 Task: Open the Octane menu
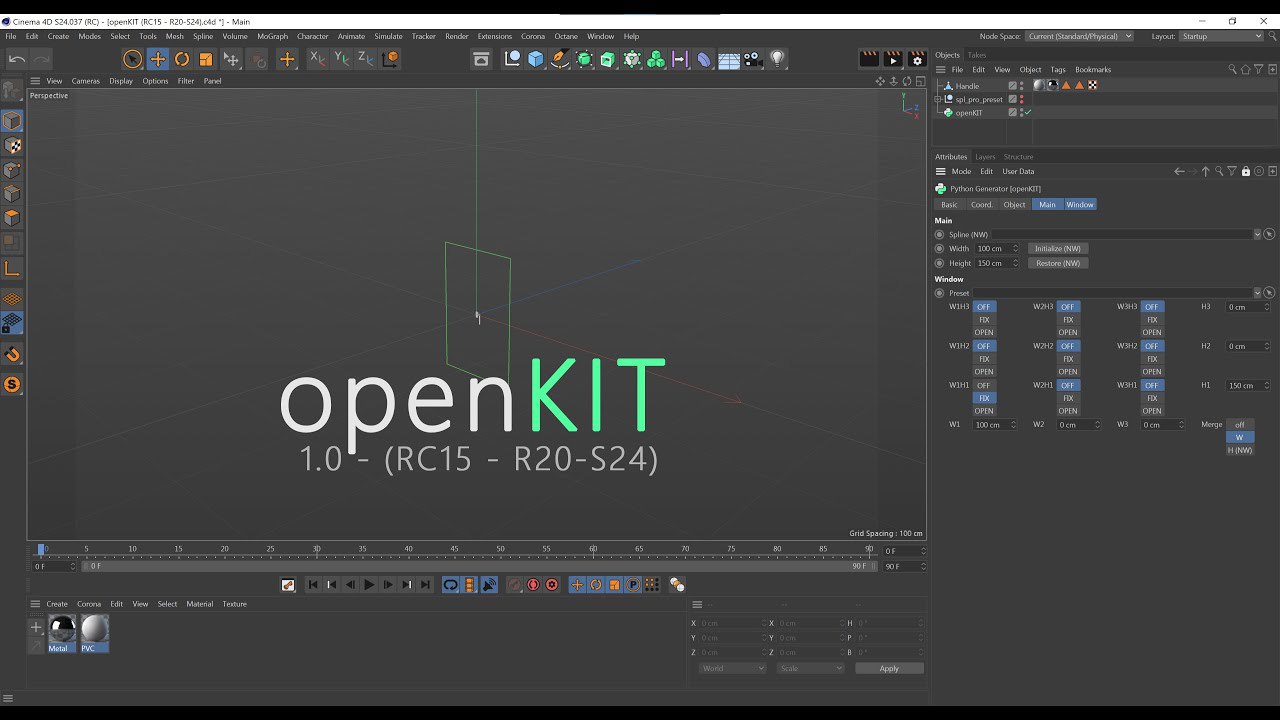pos(566,36)
